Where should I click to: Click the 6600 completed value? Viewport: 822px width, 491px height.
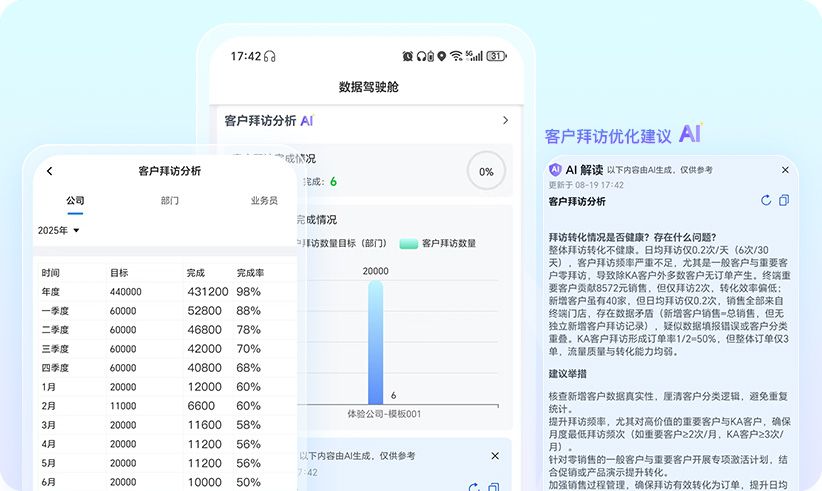(201, 406)
